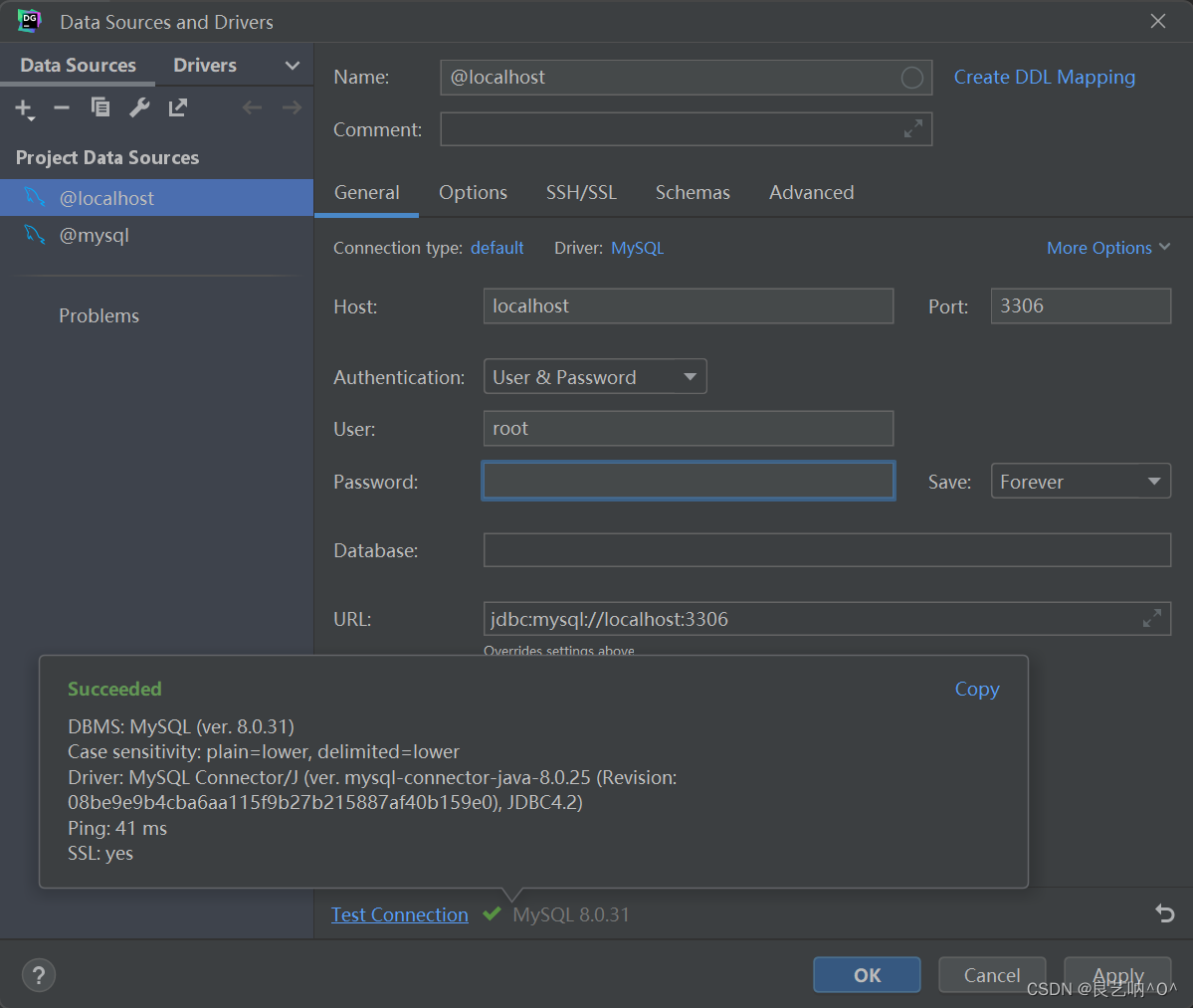
Task: Remove the selected data source with minus icon
Action: pos(62,108)
